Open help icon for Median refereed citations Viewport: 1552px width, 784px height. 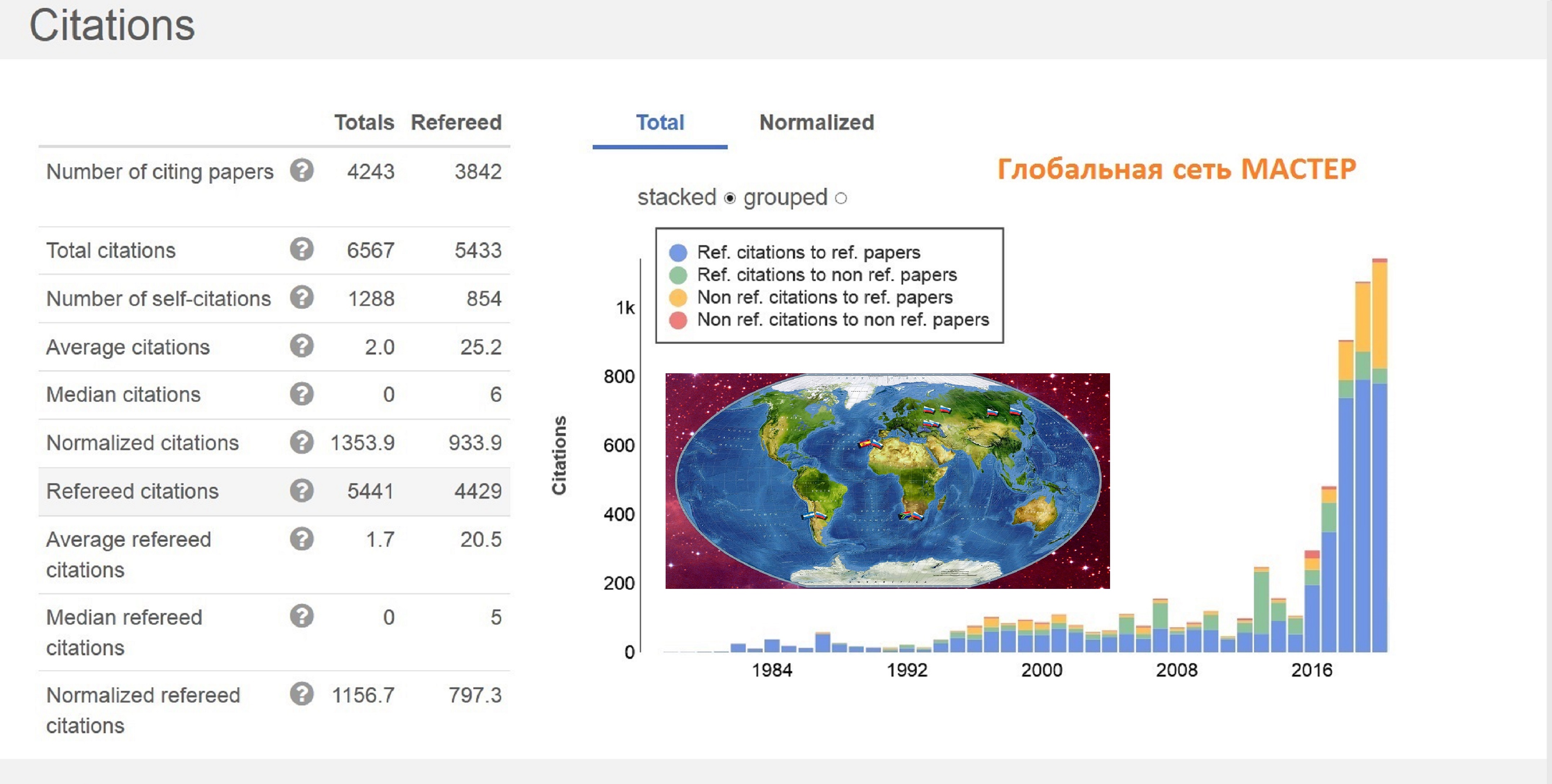[x=301, y=616]
